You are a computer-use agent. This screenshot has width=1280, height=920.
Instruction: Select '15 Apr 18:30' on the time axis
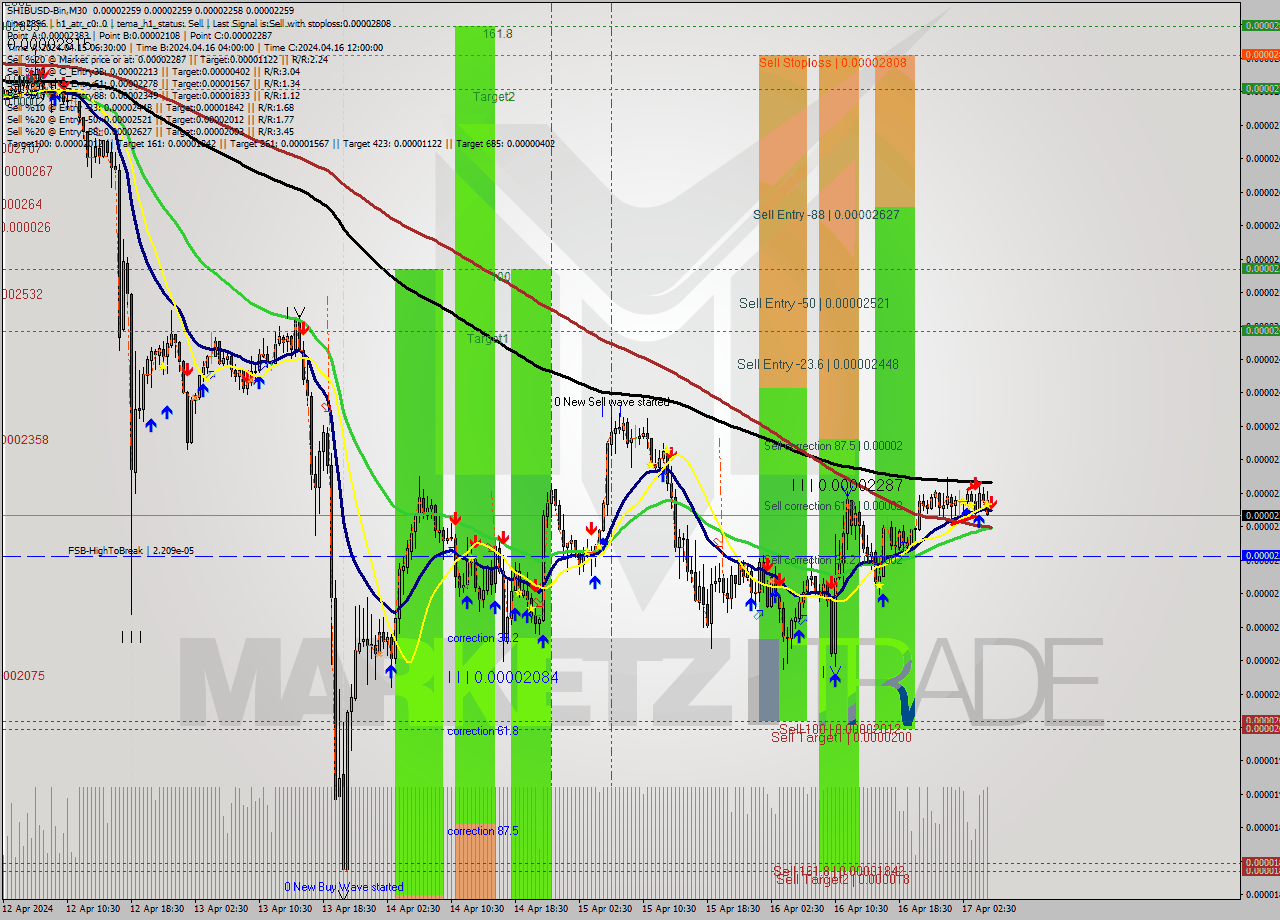[x=732, y=909]
